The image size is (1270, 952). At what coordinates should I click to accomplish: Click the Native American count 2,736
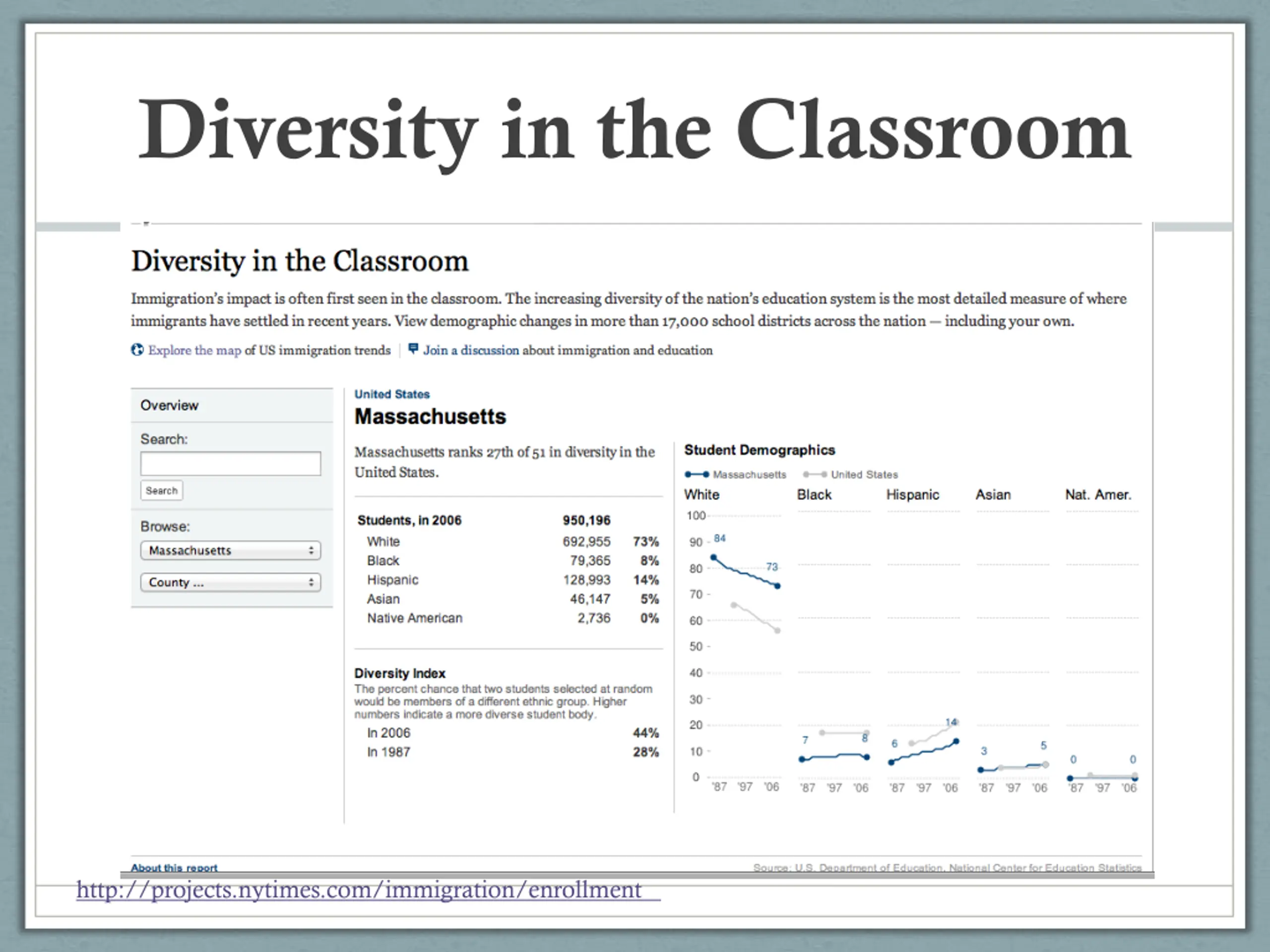[x=594, y=618]
